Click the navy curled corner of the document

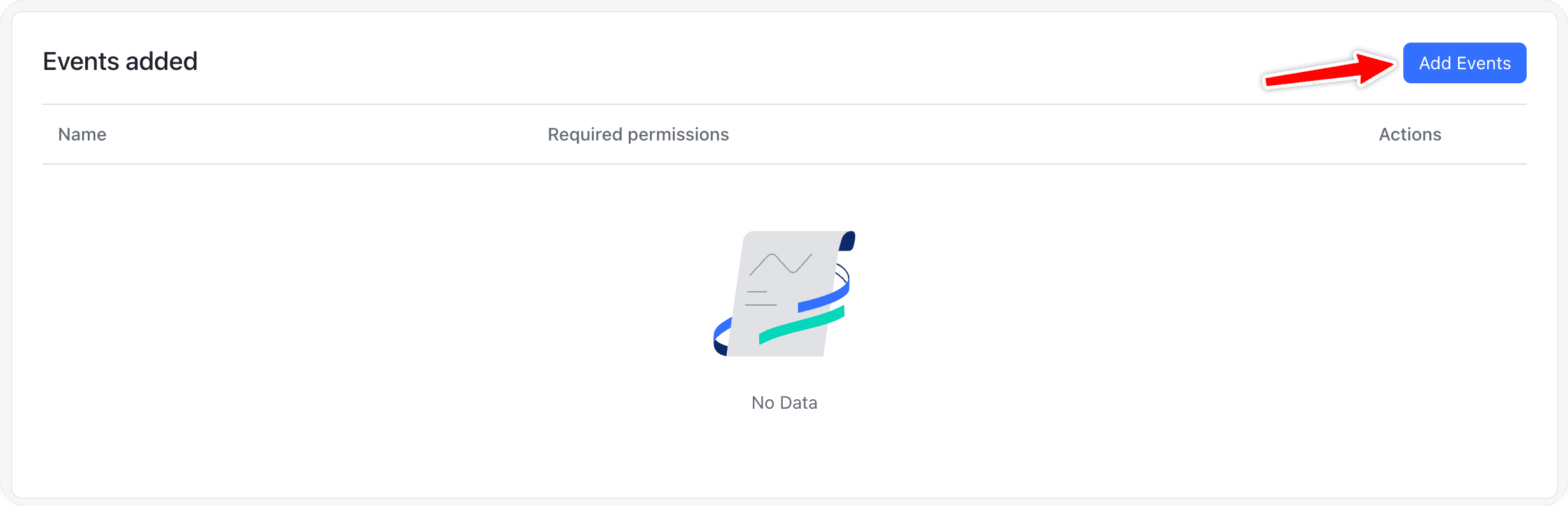pos(848,241)
